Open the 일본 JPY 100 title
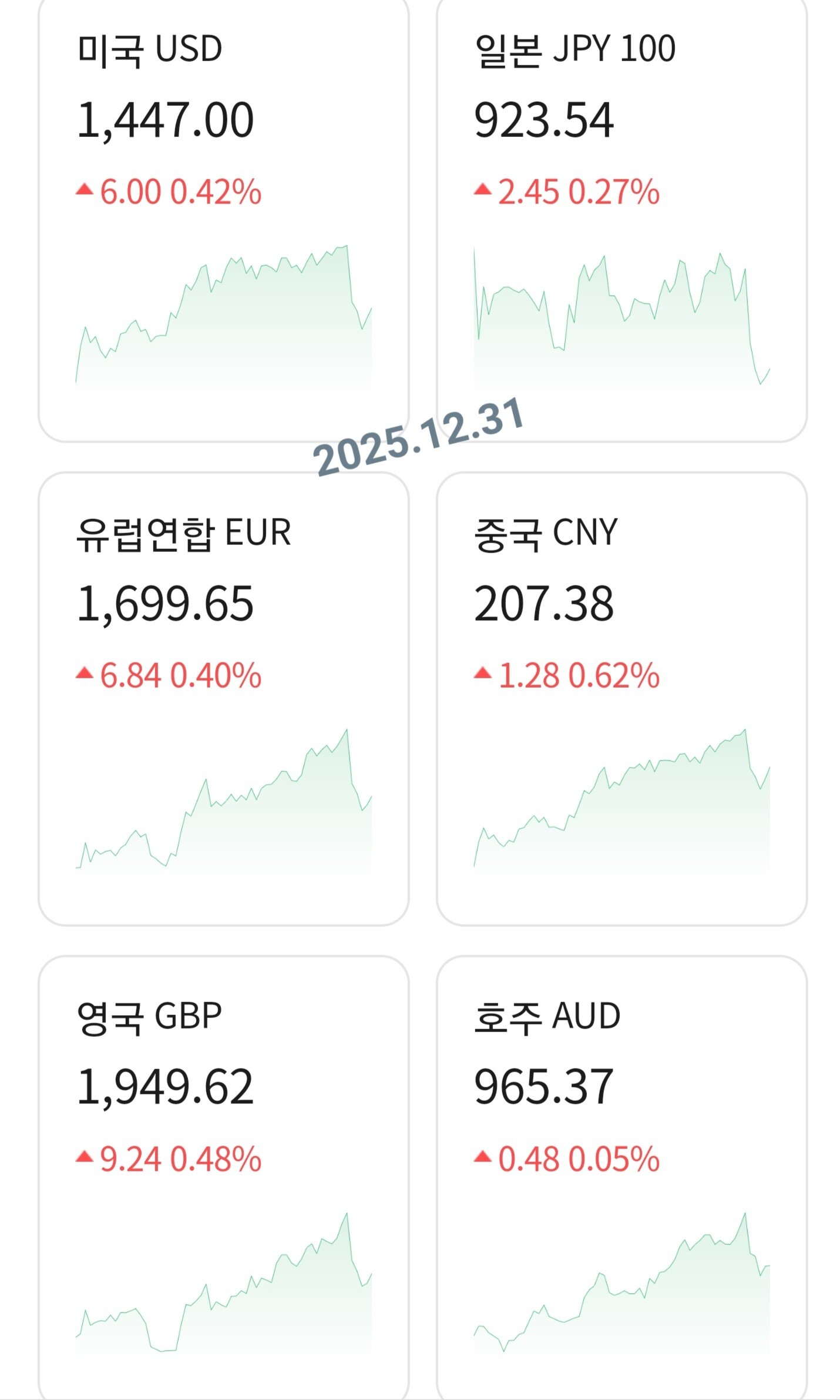The image size is (840, 1400). (x=575, y=49)
